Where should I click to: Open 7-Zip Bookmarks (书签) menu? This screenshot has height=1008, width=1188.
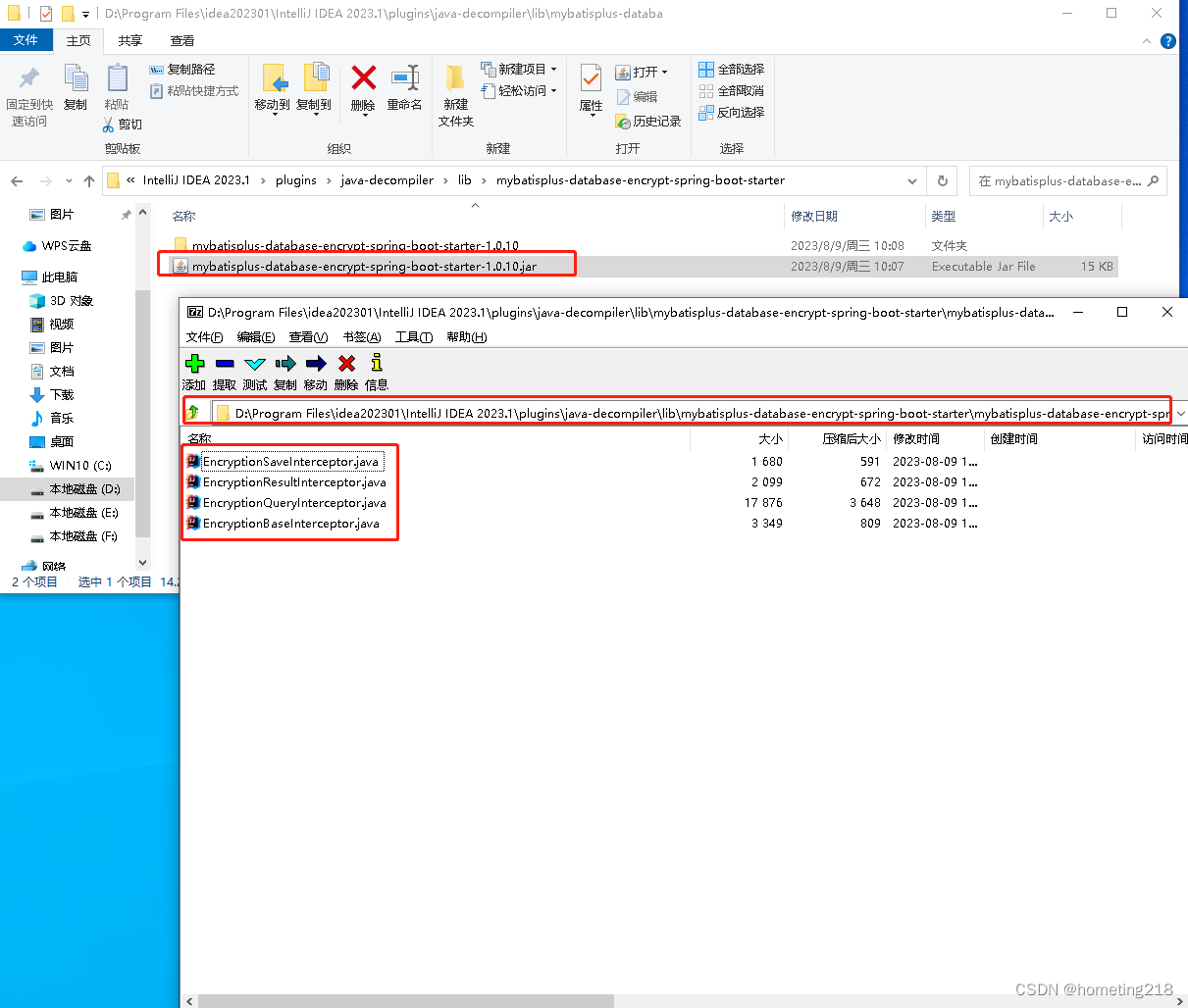(x=361, y=337)
